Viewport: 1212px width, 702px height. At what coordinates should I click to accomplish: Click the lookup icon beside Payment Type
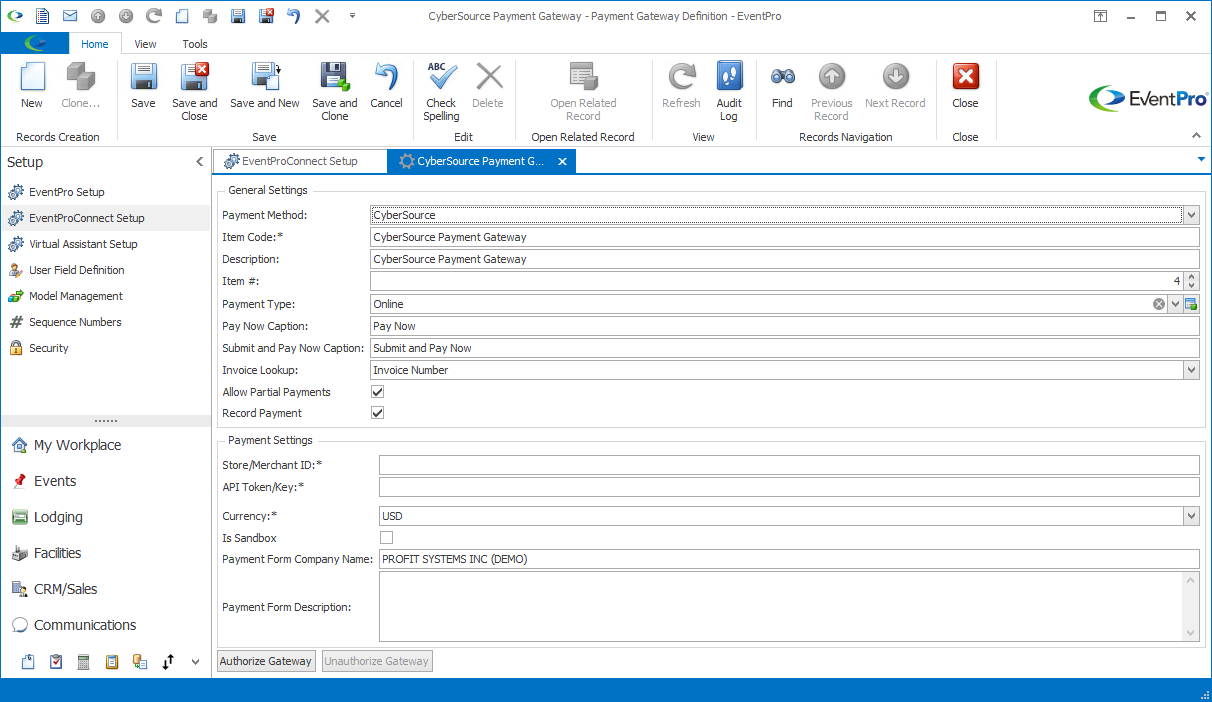tap(1192, 304)
